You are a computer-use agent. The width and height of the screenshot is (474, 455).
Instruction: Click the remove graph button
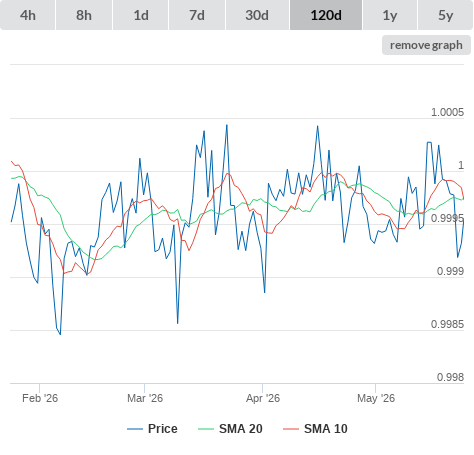426,45
